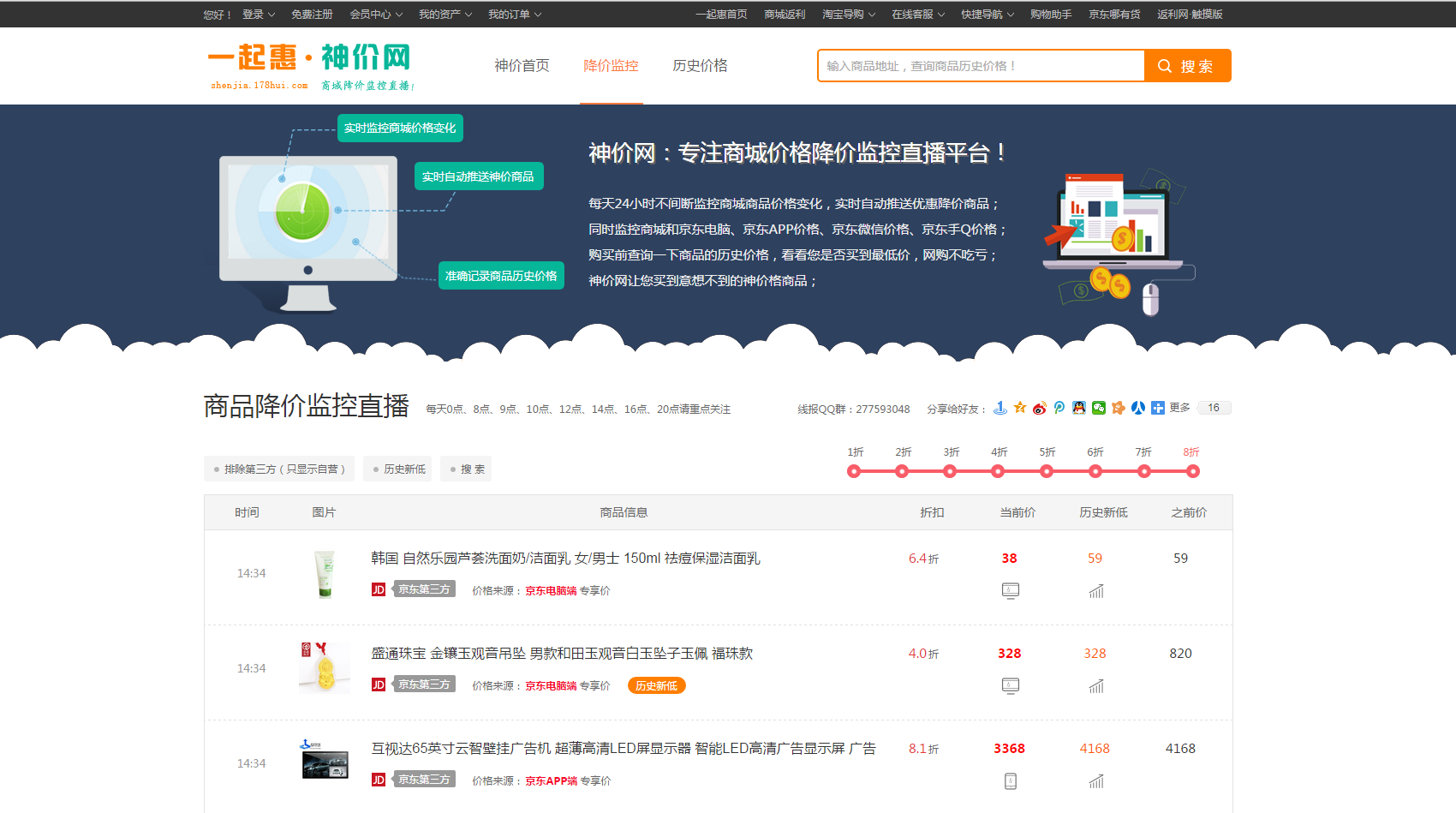Open 购物助手 link

click(x=1051, y=15)
